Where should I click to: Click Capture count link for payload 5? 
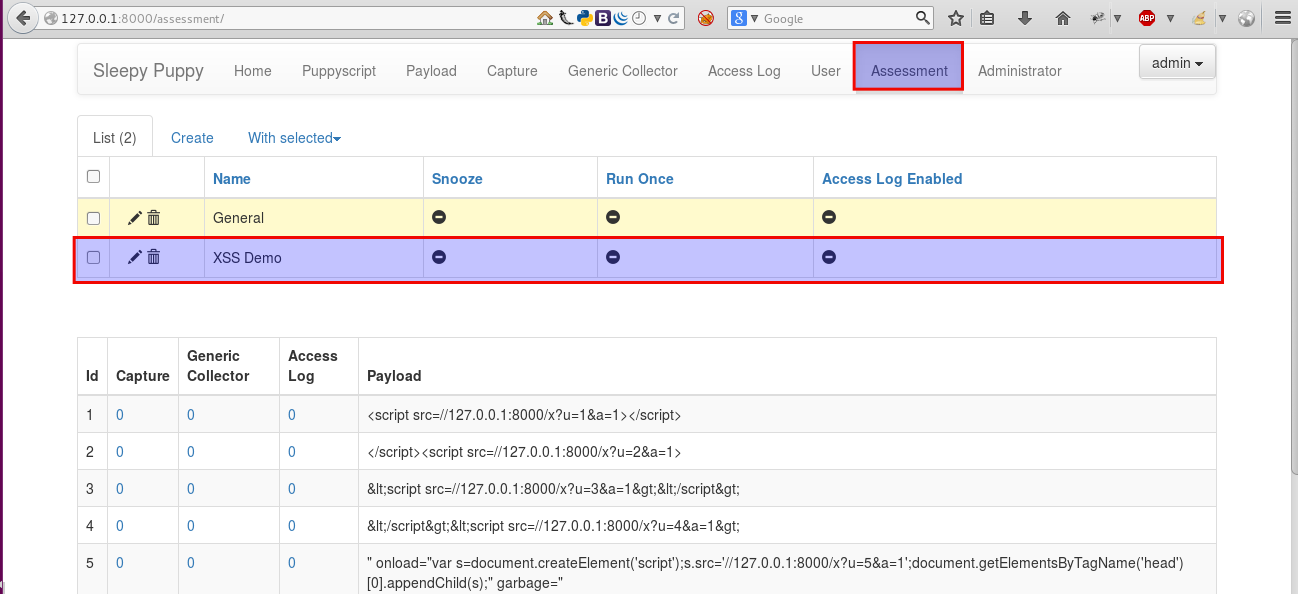(120, 563)
